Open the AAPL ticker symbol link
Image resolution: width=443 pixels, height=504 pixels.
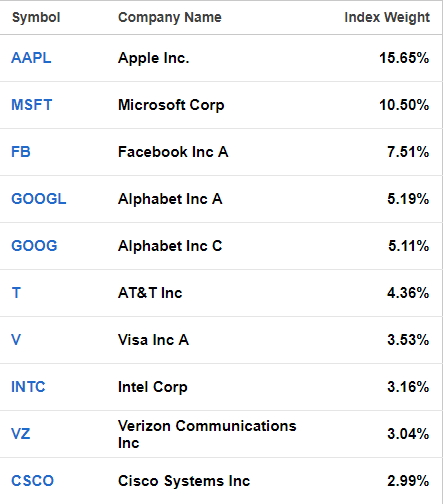pyautogui.click(x=31, y=58)
